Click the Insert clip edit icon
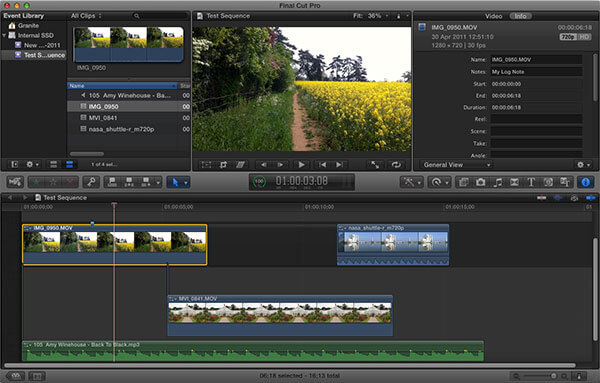 (x=129, y=182)
